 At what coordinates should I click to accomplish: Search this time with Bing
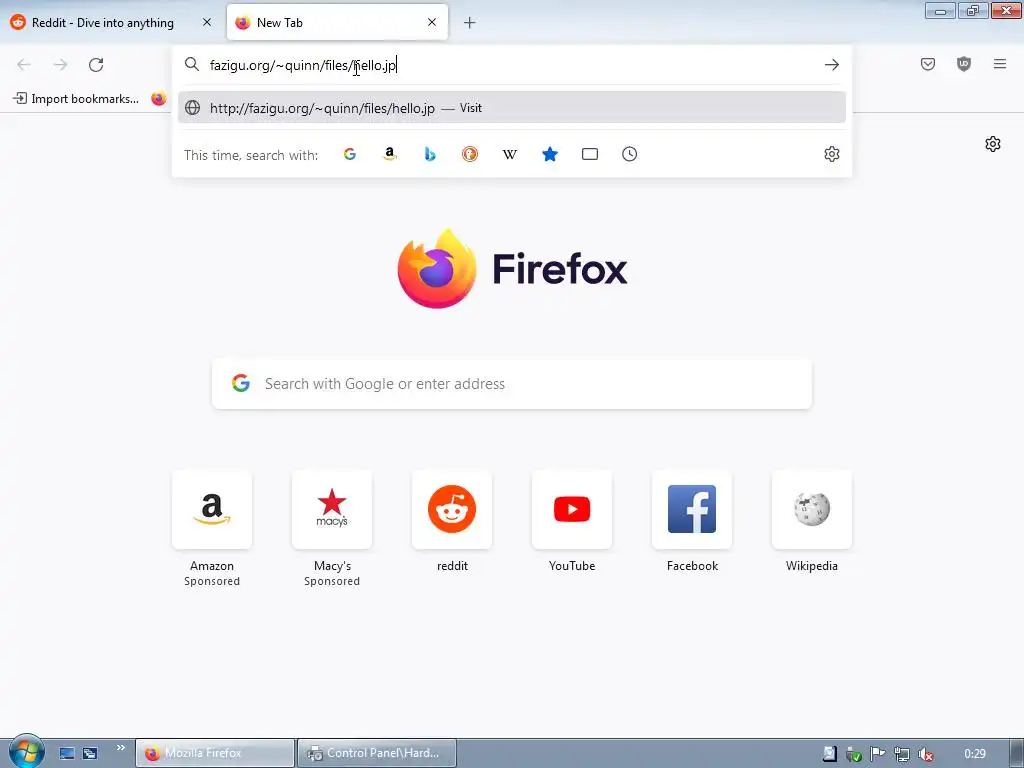[430, 154]
